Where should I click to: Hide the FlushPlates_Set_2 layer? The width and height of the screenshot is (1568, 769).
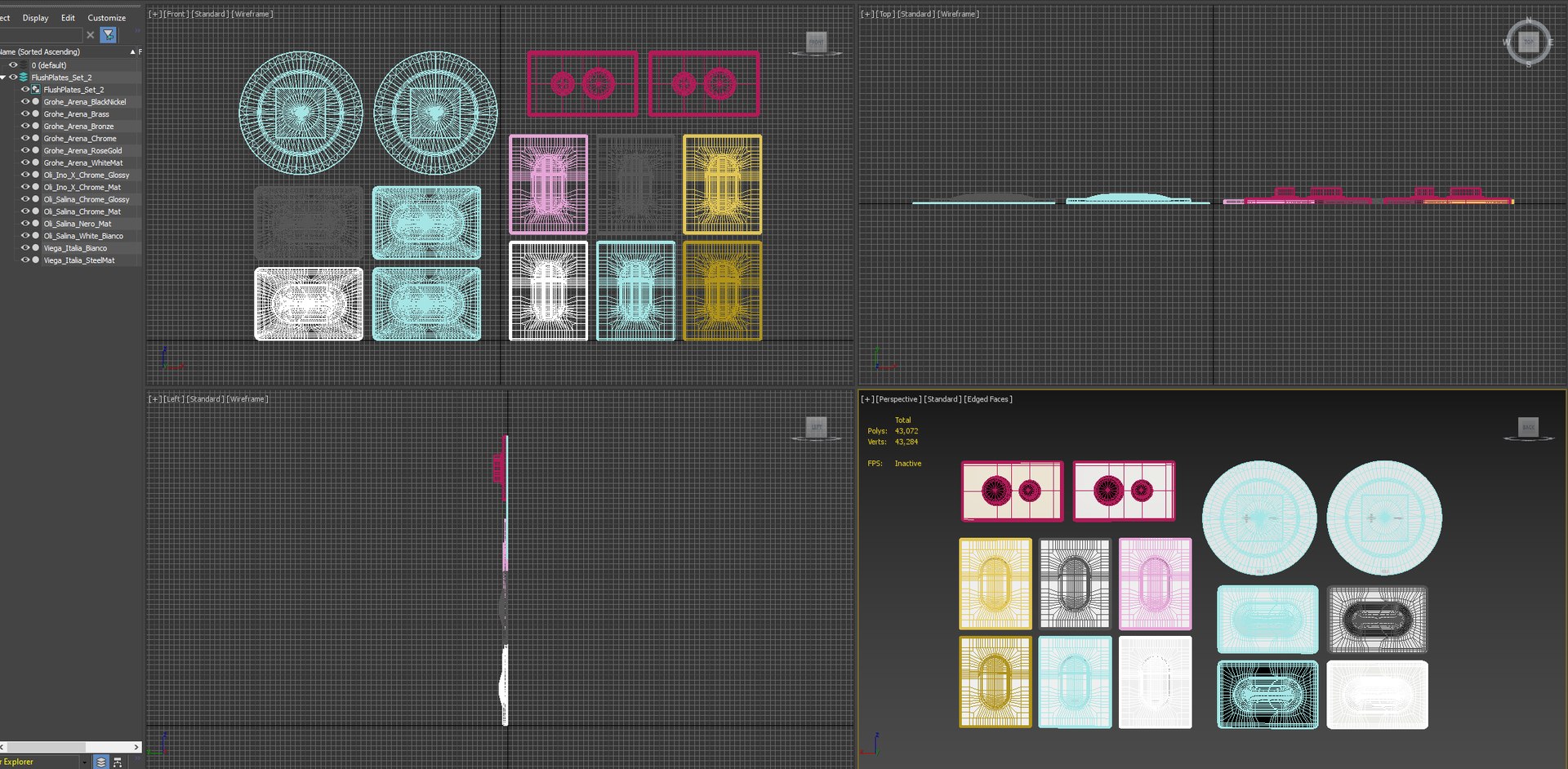coord(13,78)
